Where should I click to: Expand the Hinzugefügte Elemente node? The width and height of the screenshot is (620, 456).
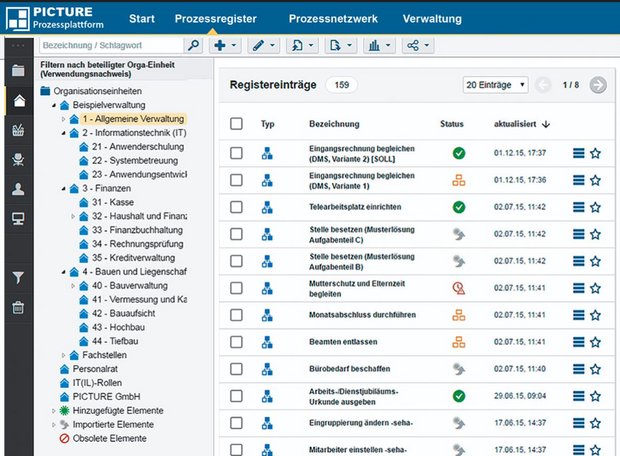54,411
